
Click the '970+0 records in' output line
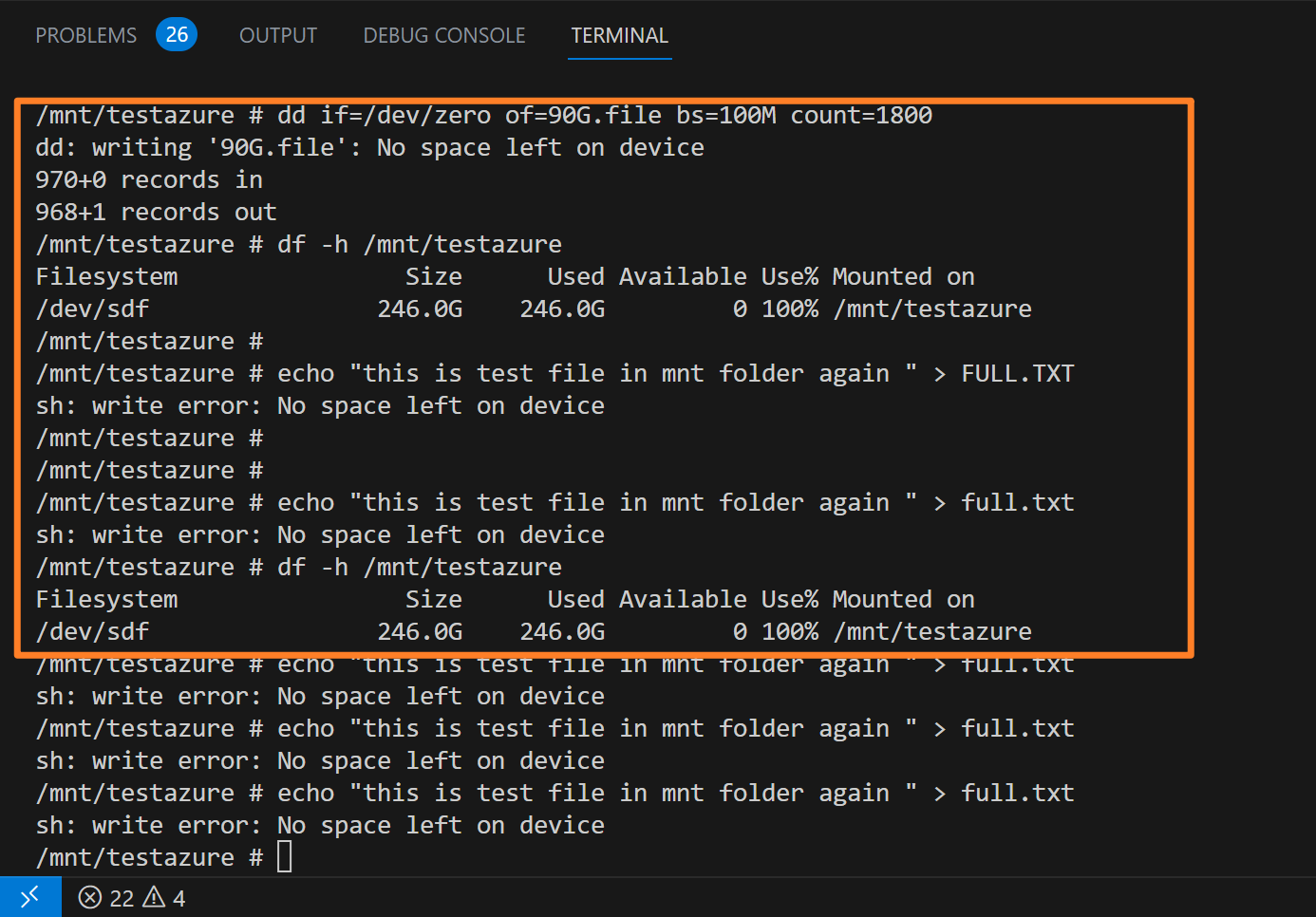149,180
